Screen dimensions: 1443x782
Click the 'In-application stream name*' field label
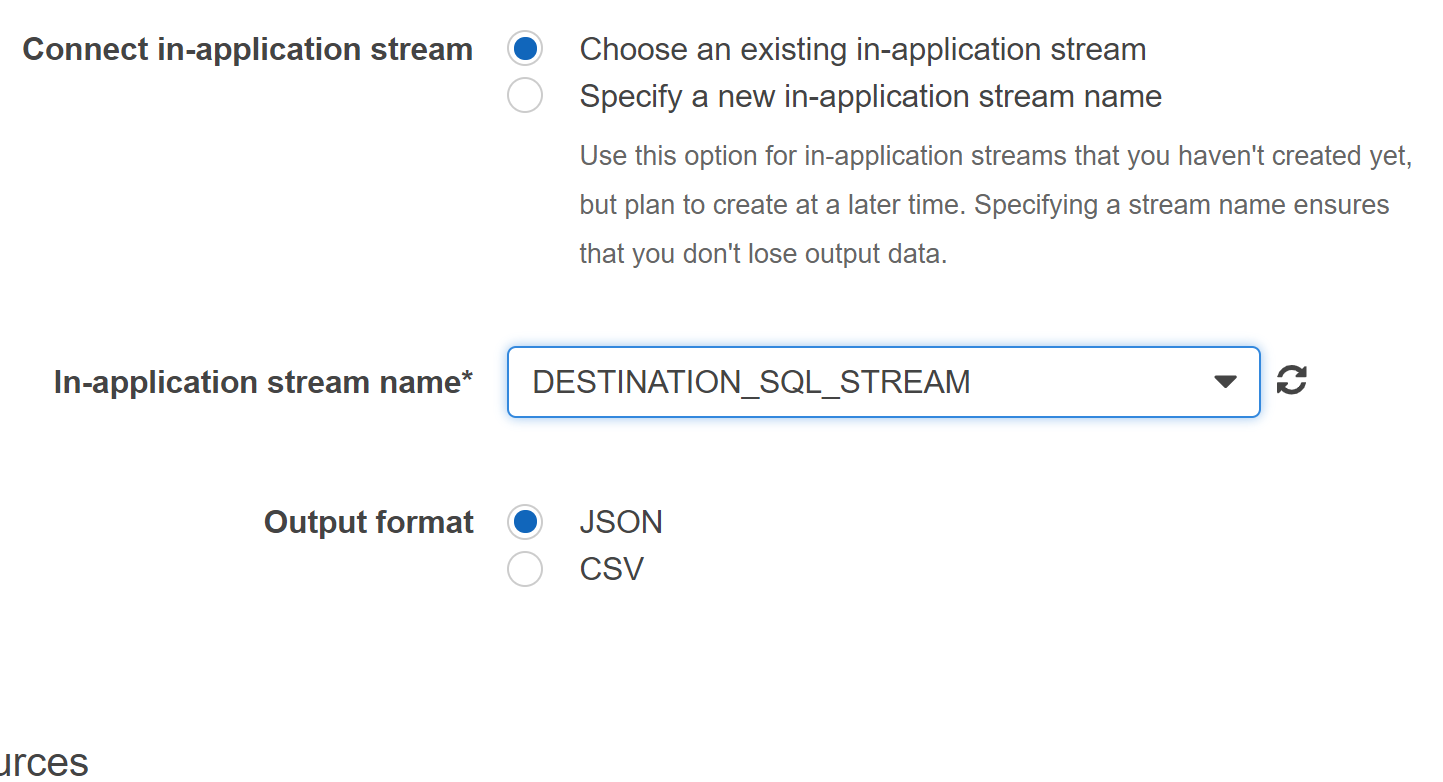263,382
